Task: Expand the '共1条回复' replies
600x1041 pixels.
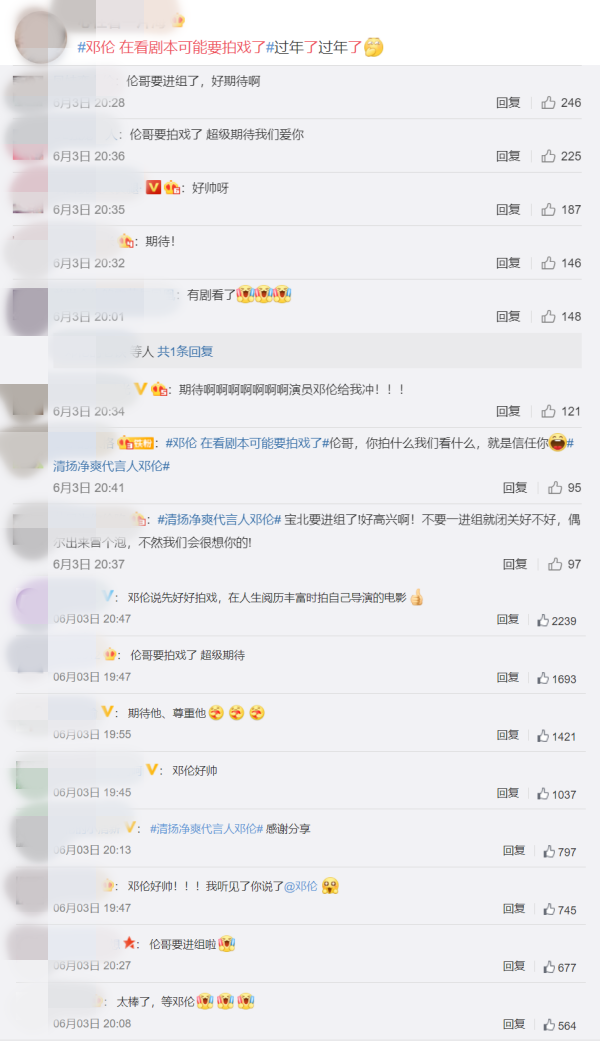Action: [x=185, y=351]
